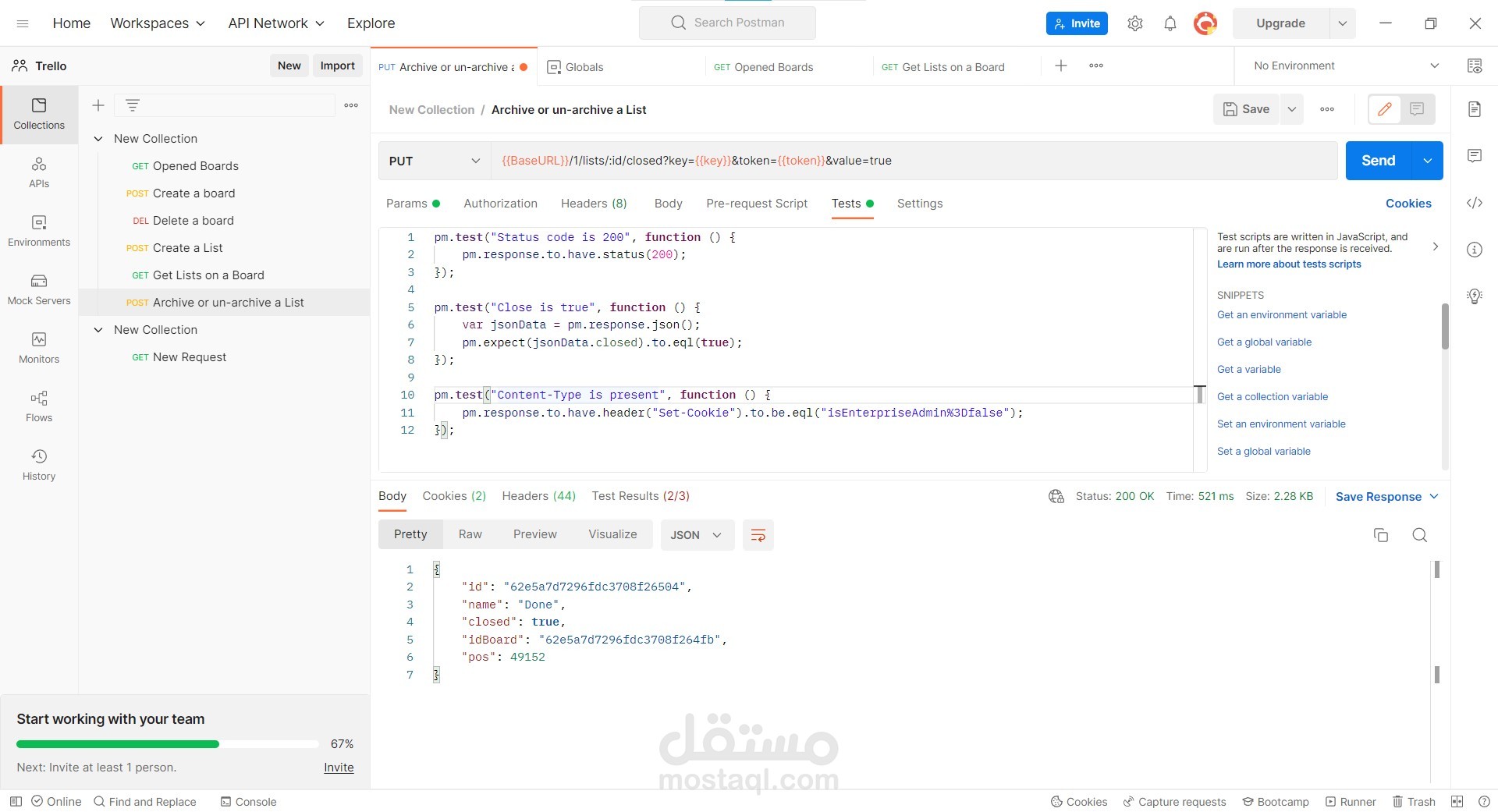Open Learn more about tests scripts link
Screen dimensions: 1498x812
click(x=1289, y=264)
